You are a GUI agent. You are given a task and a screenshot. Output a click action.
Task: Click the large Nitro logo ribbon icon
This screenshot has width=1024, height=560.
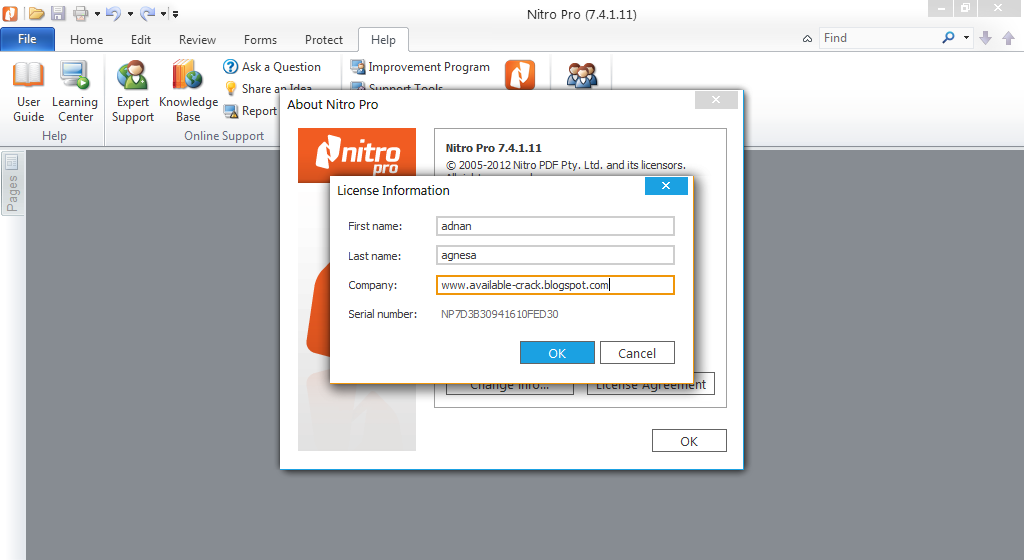tap(520, 74)
